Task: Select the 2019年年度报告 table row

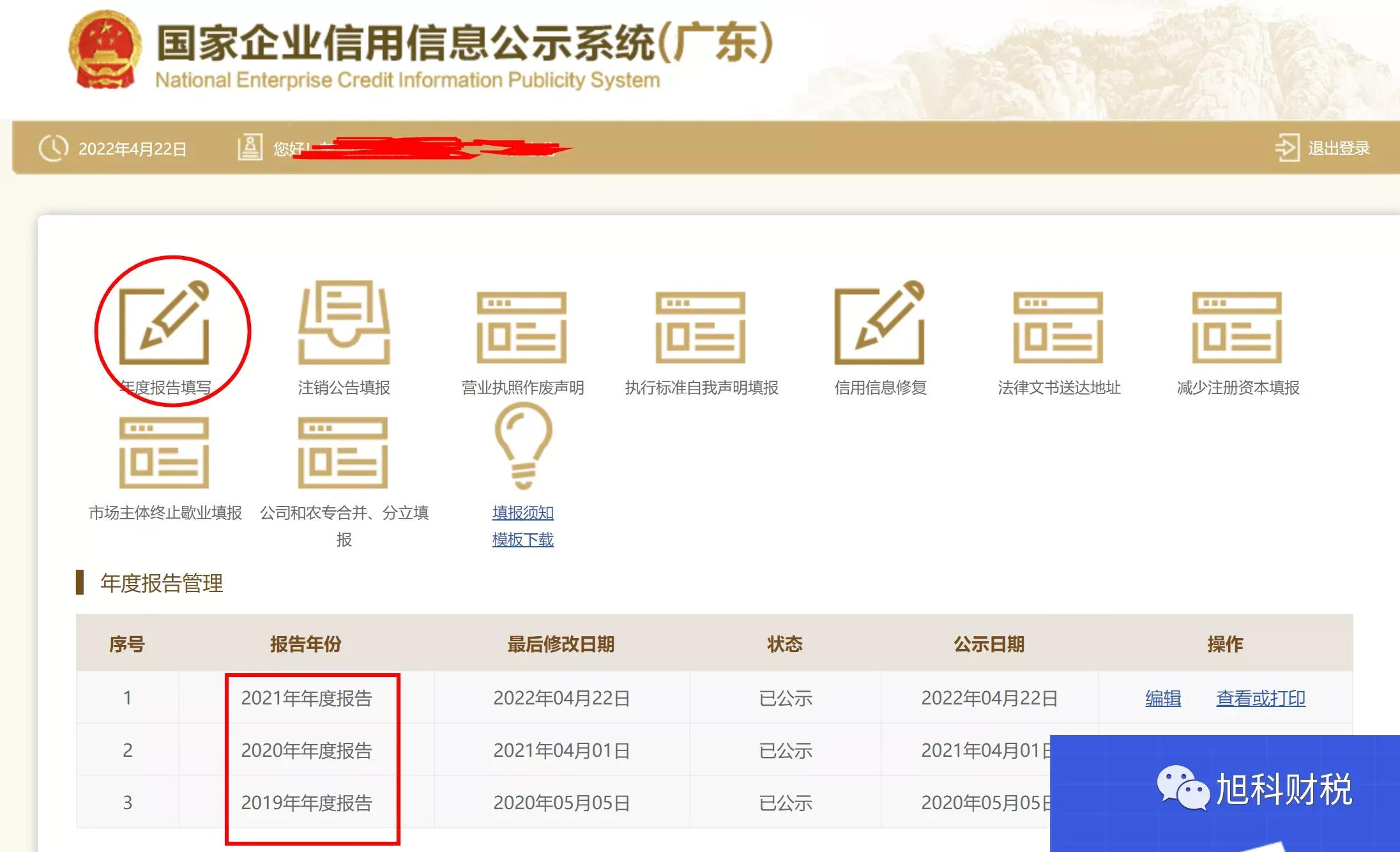Action: pos(308,803)
